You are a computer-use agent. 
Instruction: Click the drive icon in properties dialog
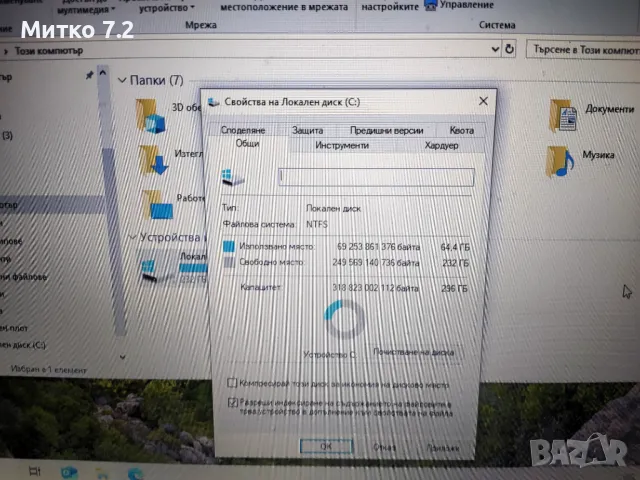click(233, 178)
